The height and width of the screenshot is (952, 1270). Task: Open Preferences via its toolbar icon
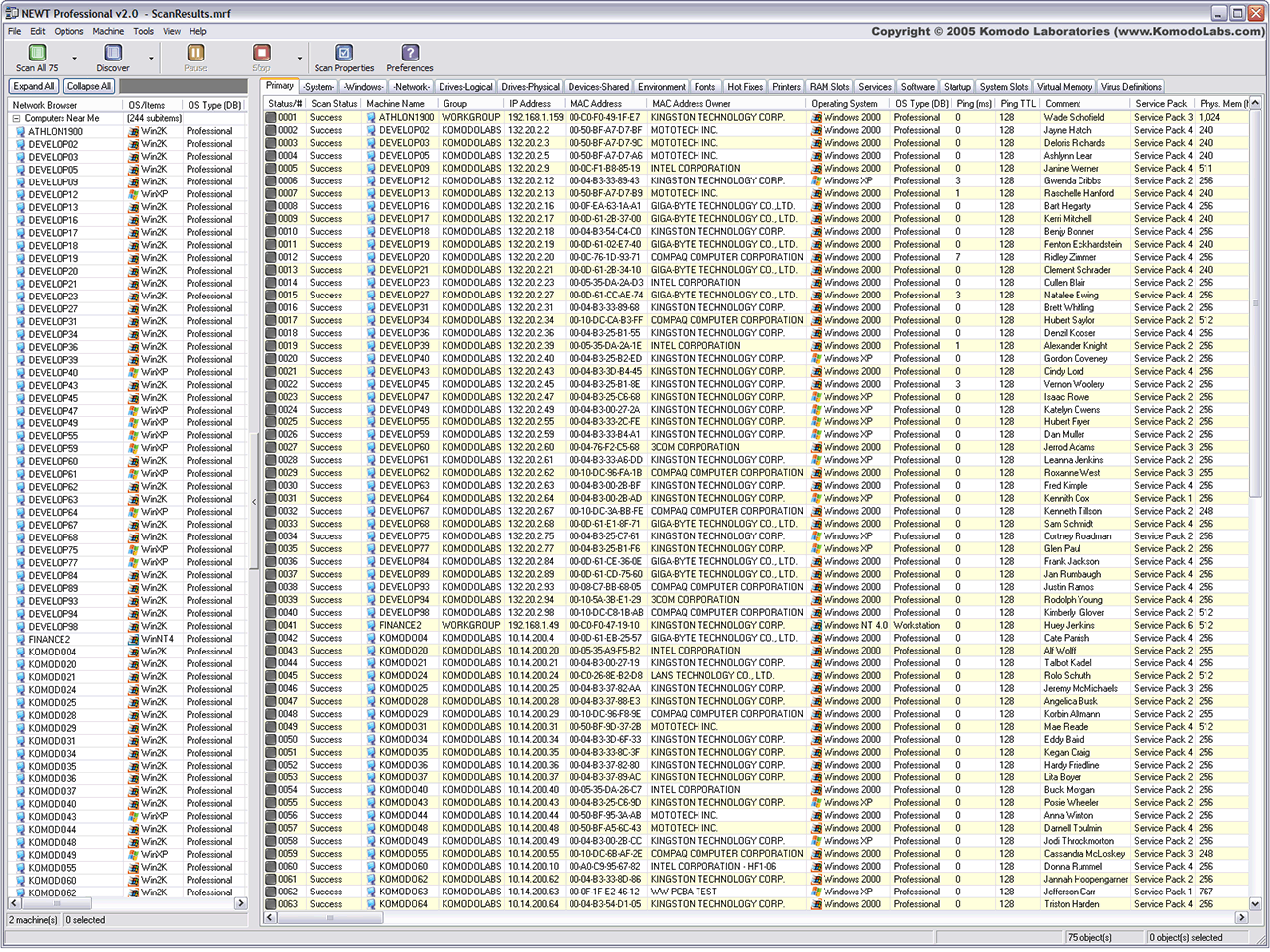click(409, 52)
